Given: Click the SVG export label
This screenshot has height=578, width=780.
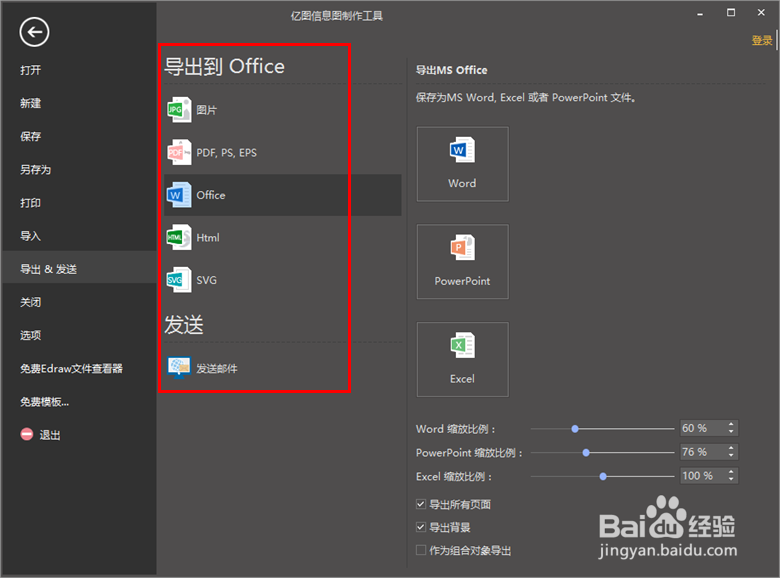Looking at the screenshot, I should pos(206,280).
